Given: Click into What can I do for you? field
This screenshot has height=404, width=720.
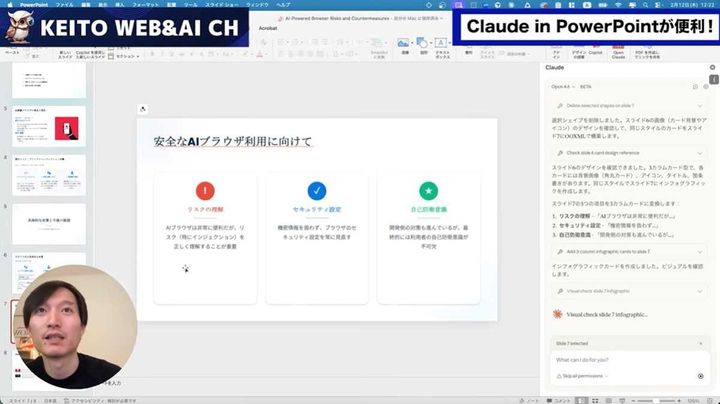Looking at the screenshot, I should pos(629,360).
